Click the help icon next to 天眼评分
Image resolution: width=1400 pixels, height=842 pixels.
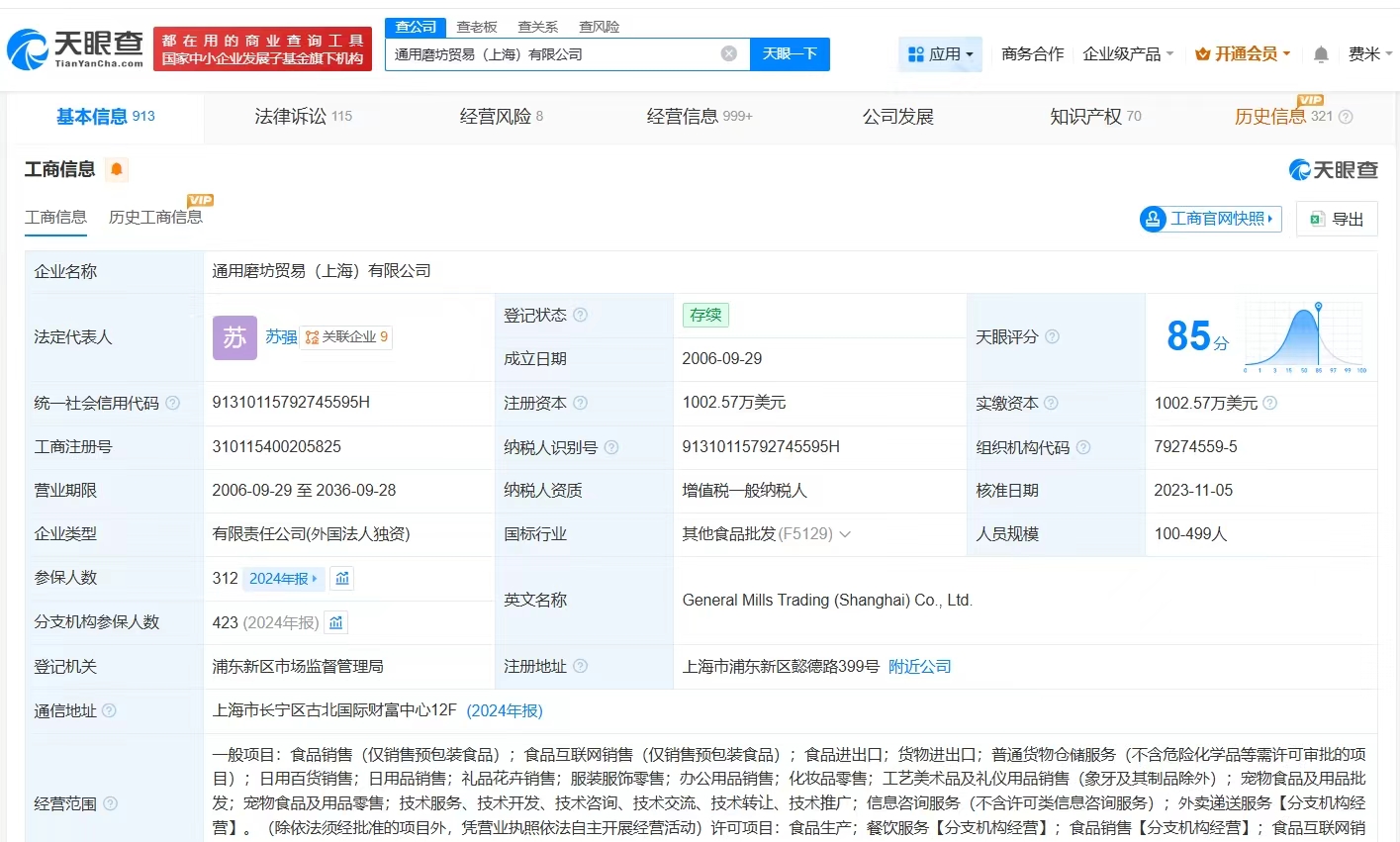(1053, 336)
